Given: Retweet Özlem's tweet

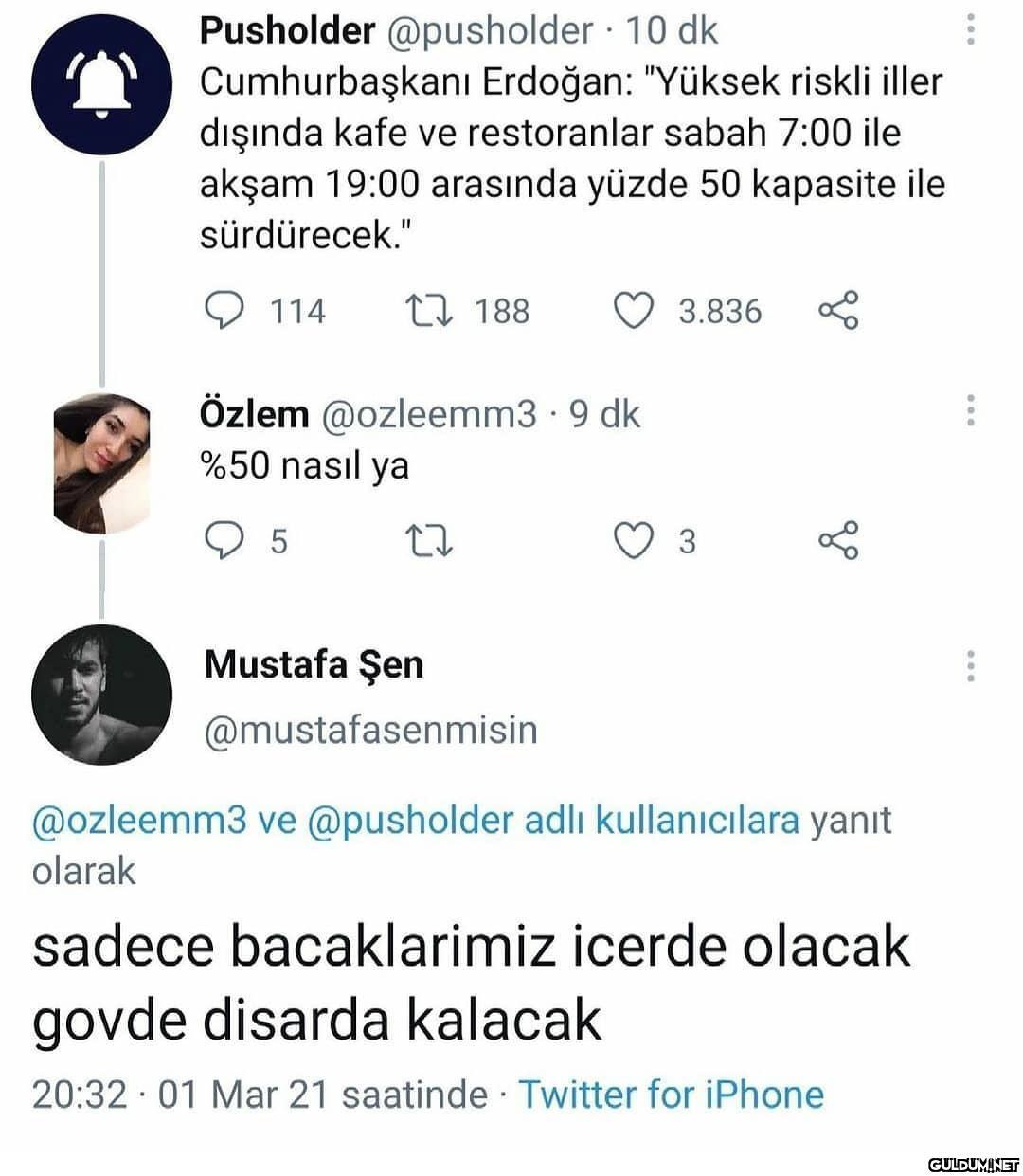Looking at the screenshot, I should 428,541.
